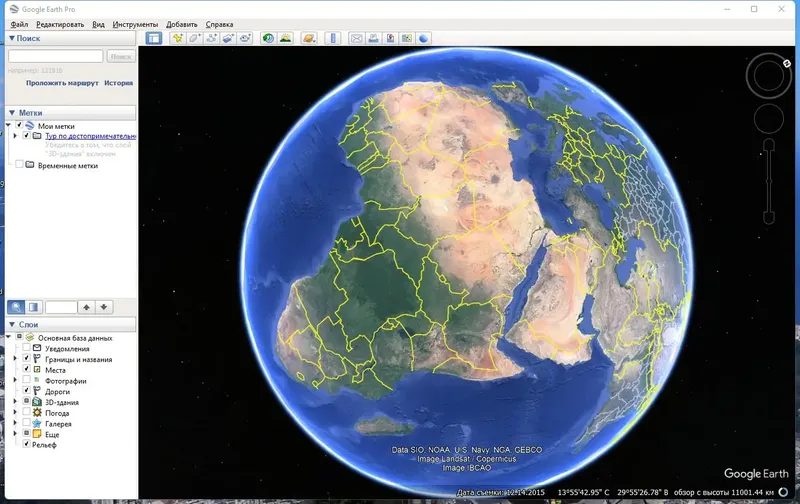
Task: Click the Проложить маршрут link
Action: pyautogui.click(x=62, y=83)
